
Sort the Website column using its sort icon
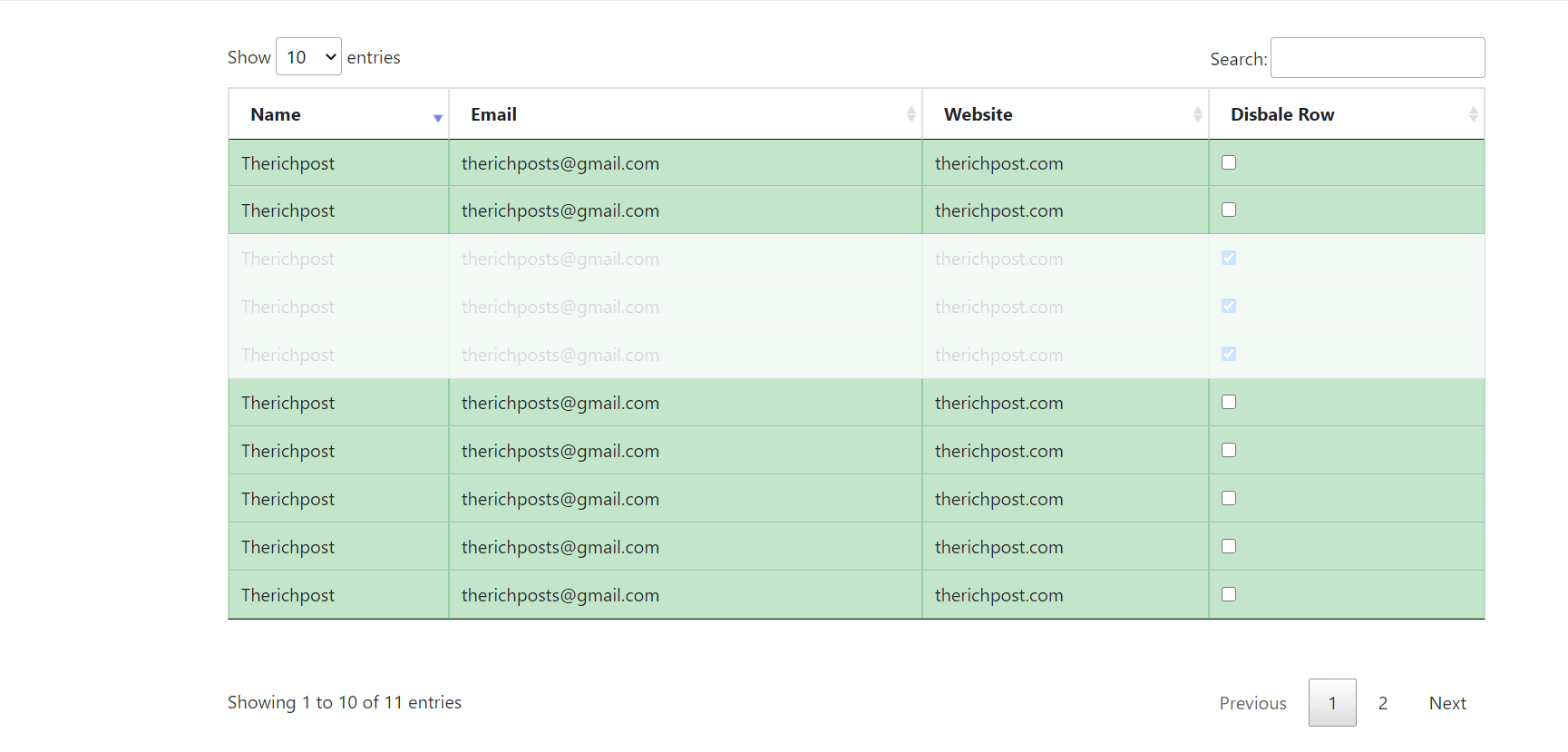coord(1197,113)
